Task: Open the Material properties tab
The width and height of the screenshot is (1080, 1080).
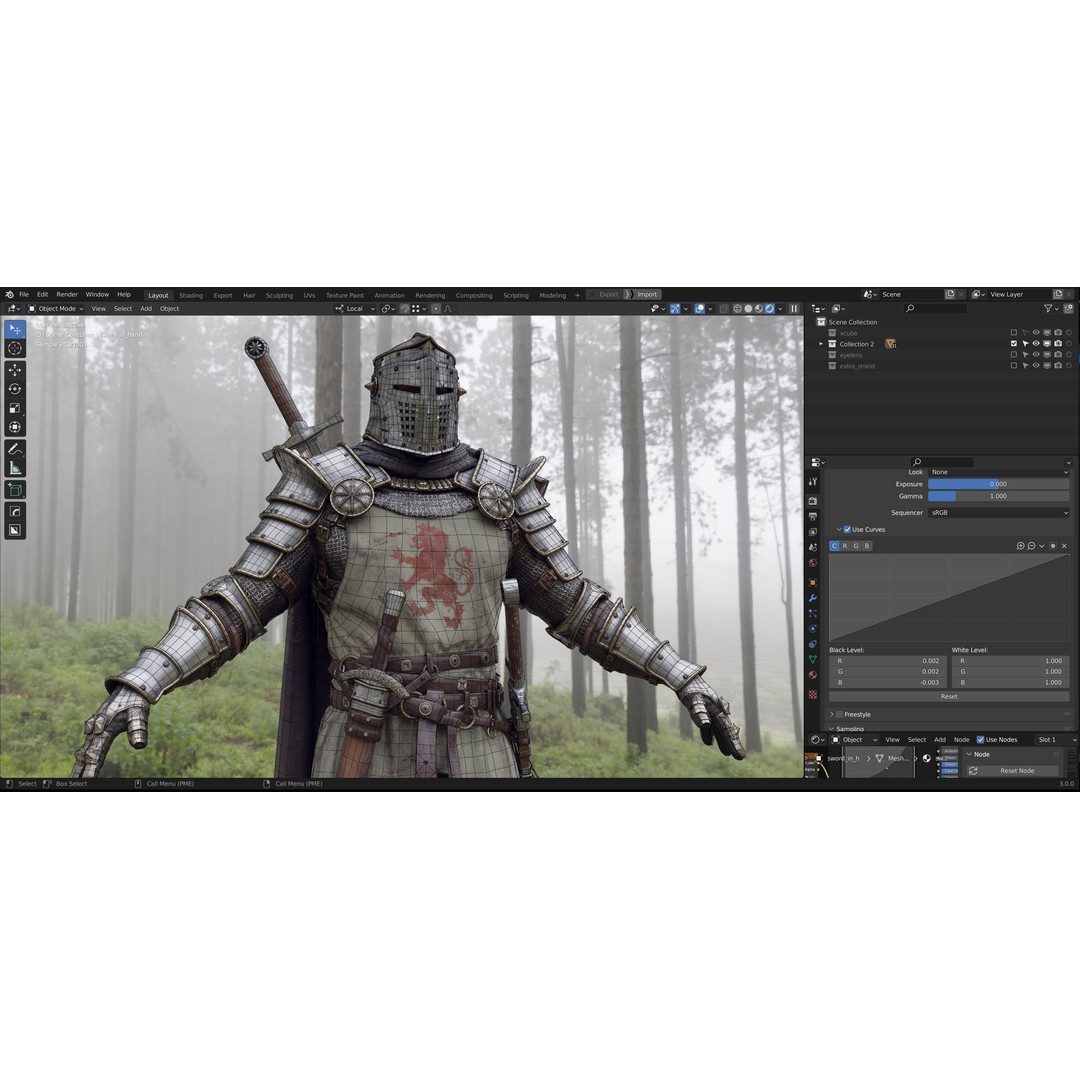Action: pyautogui.click(x=813, y=675)
